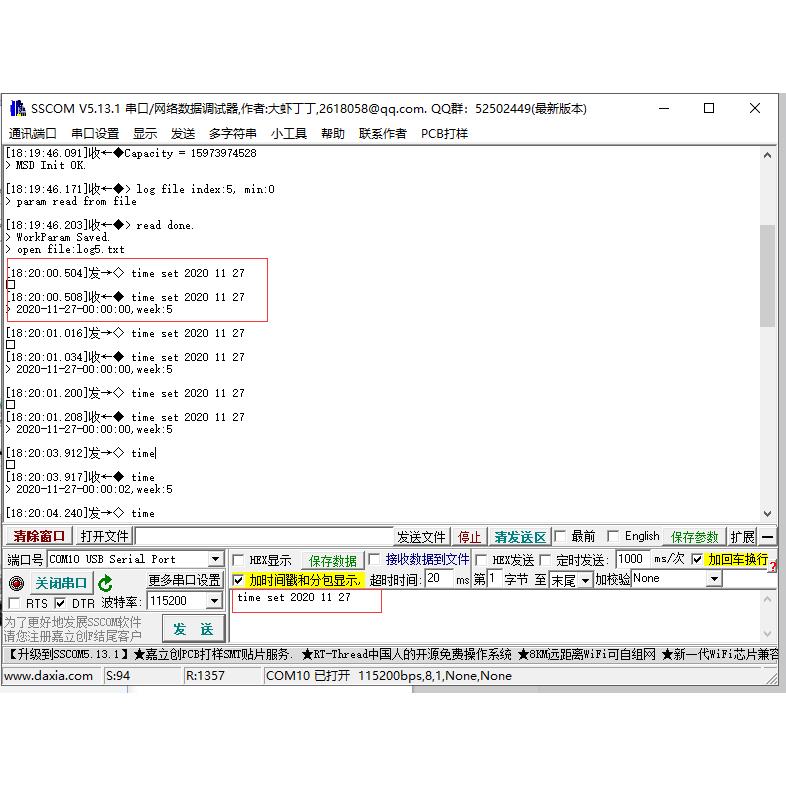Click the 停止 button

[469, 537]
